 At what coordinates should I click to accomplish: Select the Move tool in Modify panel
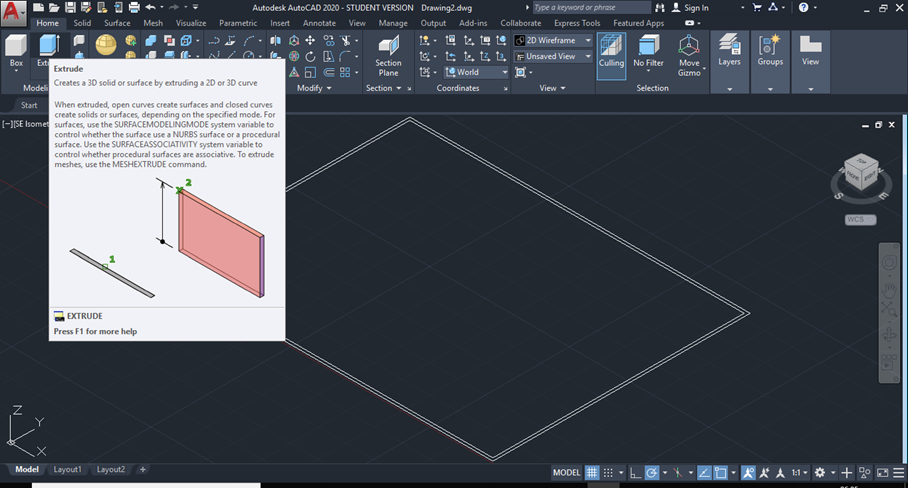[310, 40]
